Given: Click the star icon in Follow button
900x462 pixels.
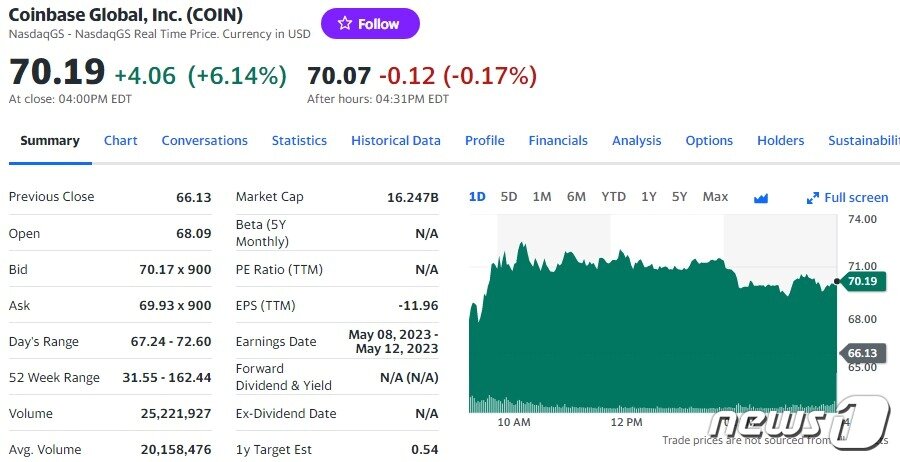Looking at the screenshot, I should [345, 24].
